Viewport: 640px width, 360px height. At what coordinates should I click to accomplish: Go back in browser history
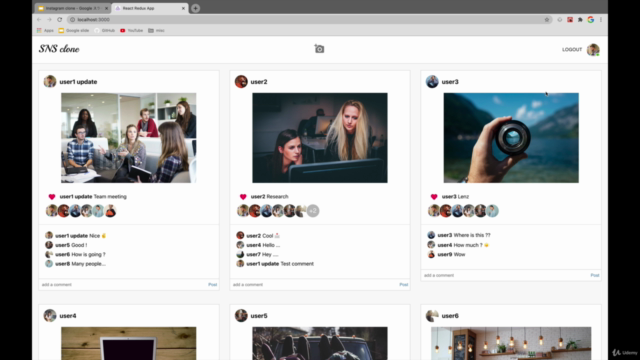pyautogui.click(x=39, y=20)
